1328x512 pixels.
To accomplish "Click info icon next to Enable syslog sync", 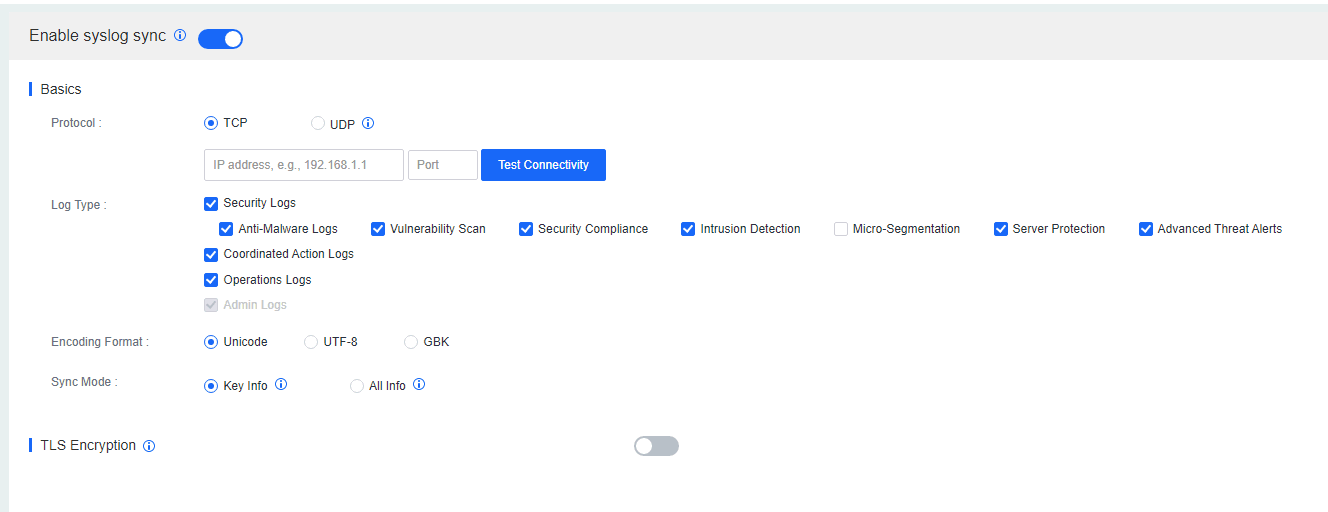I will 180,35.
